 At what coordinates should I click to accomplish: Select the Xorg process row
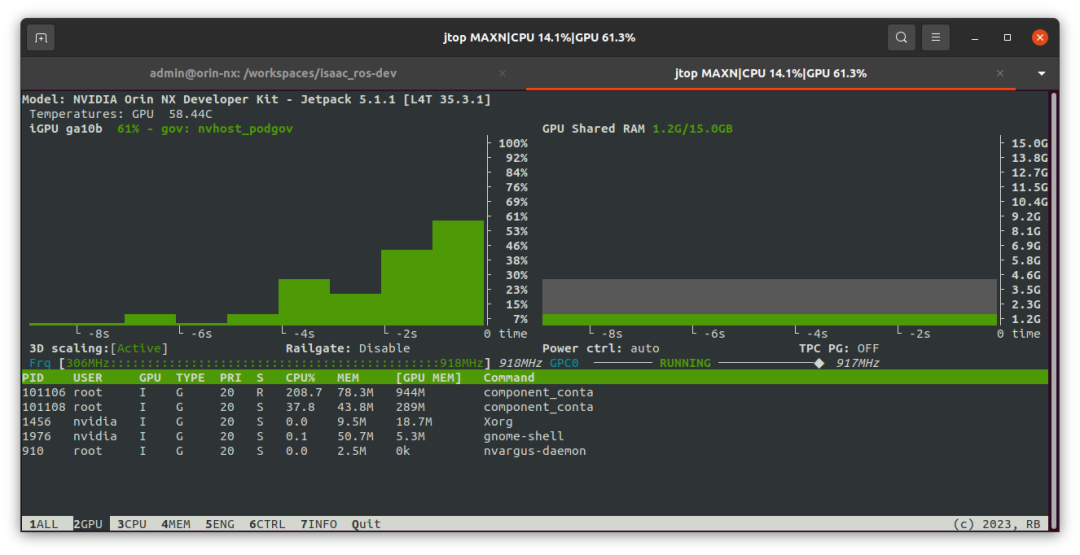click(300, 422)
